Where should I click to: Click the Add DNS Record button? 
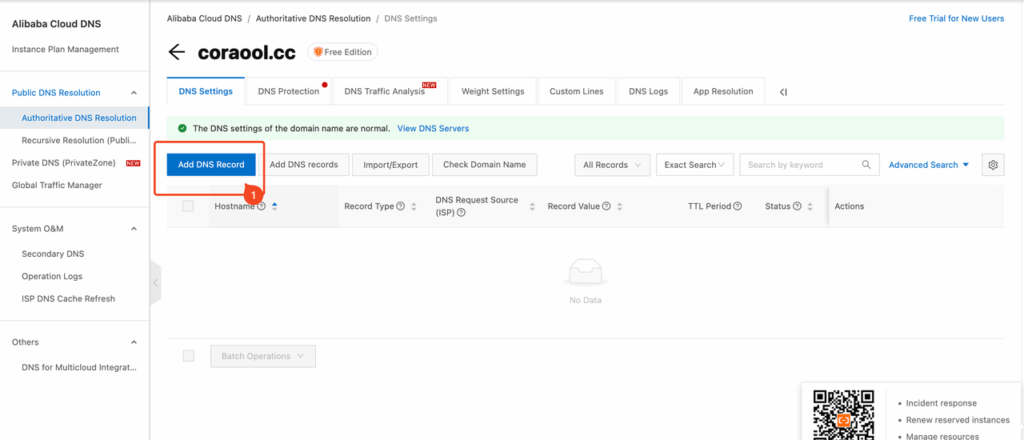pyautogui.click(x=211, y=165)
